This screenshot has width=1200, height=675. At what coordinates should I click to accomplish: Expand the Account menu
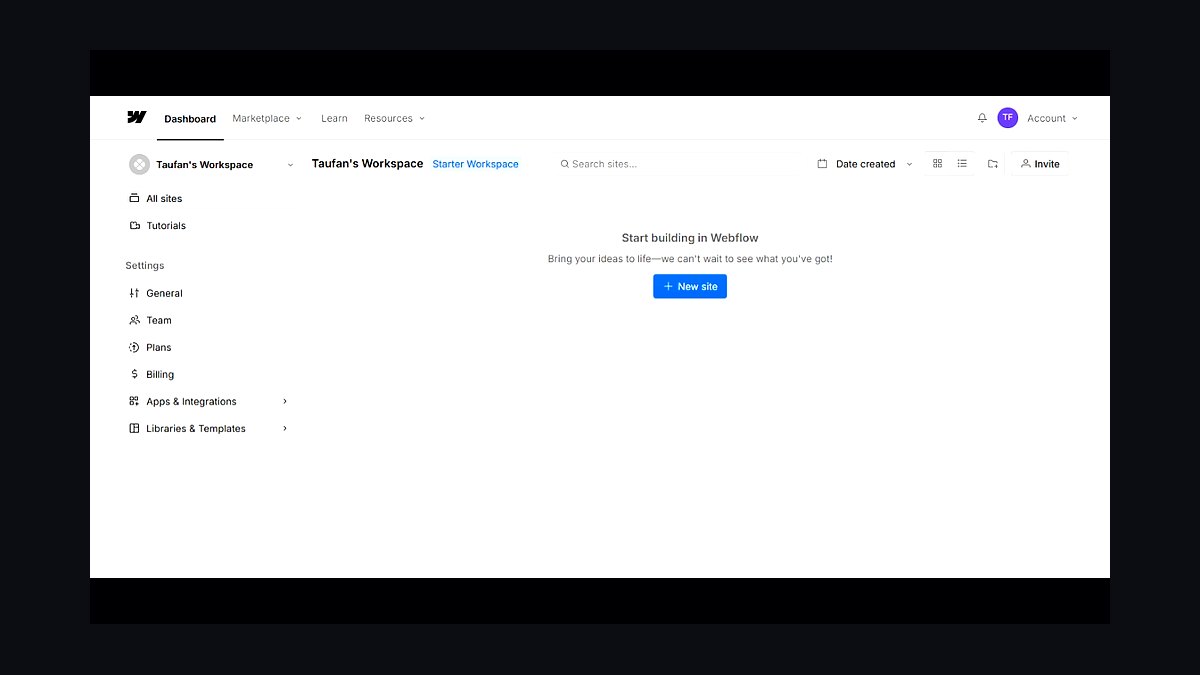[1052, 118]
